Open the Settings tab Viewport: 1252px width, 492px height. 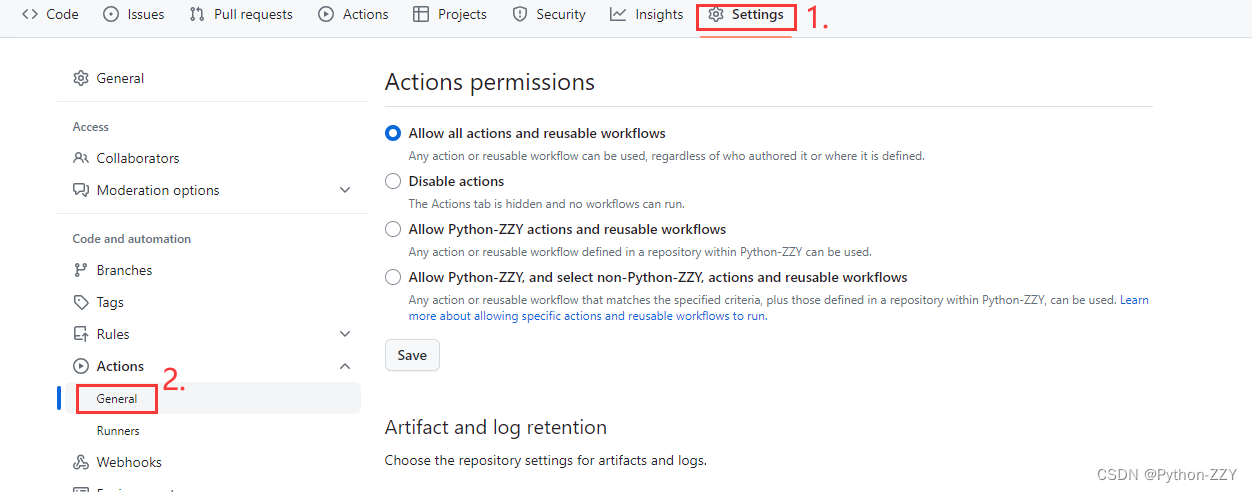(x=746, y=15)
